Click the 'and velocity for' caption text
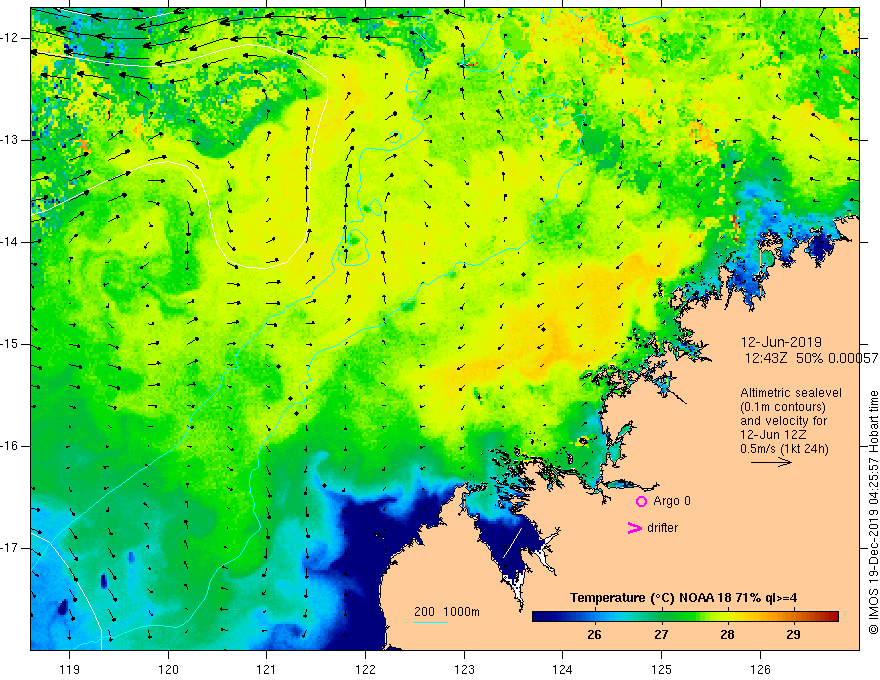The image size is (880, 680). (x=783, y=421)
